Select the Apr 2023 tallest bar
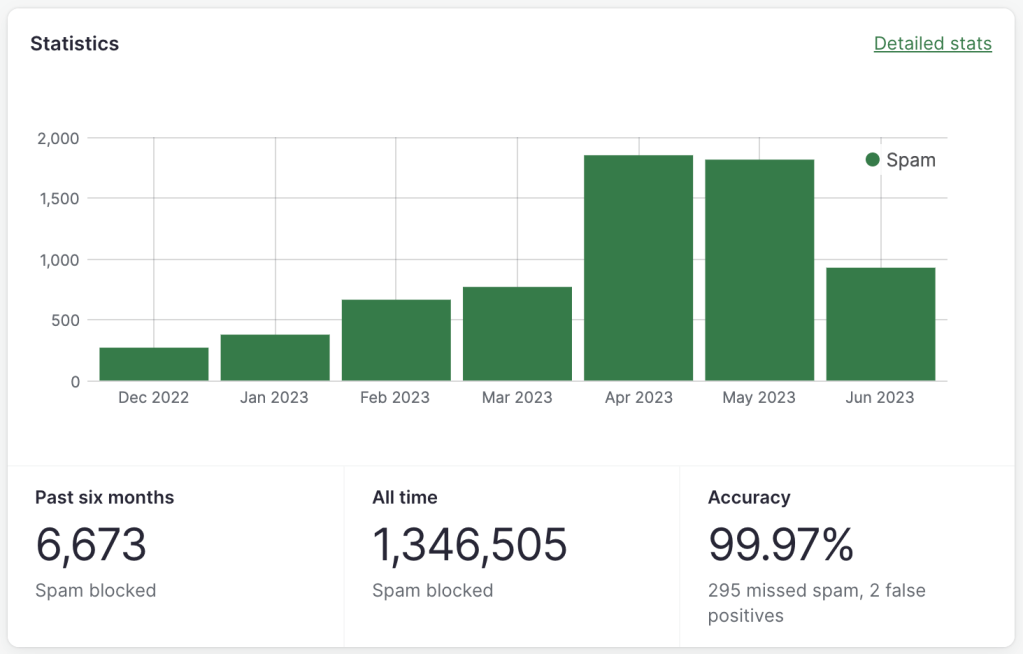Screen dimensions: 1023x654 coord(638,268)
